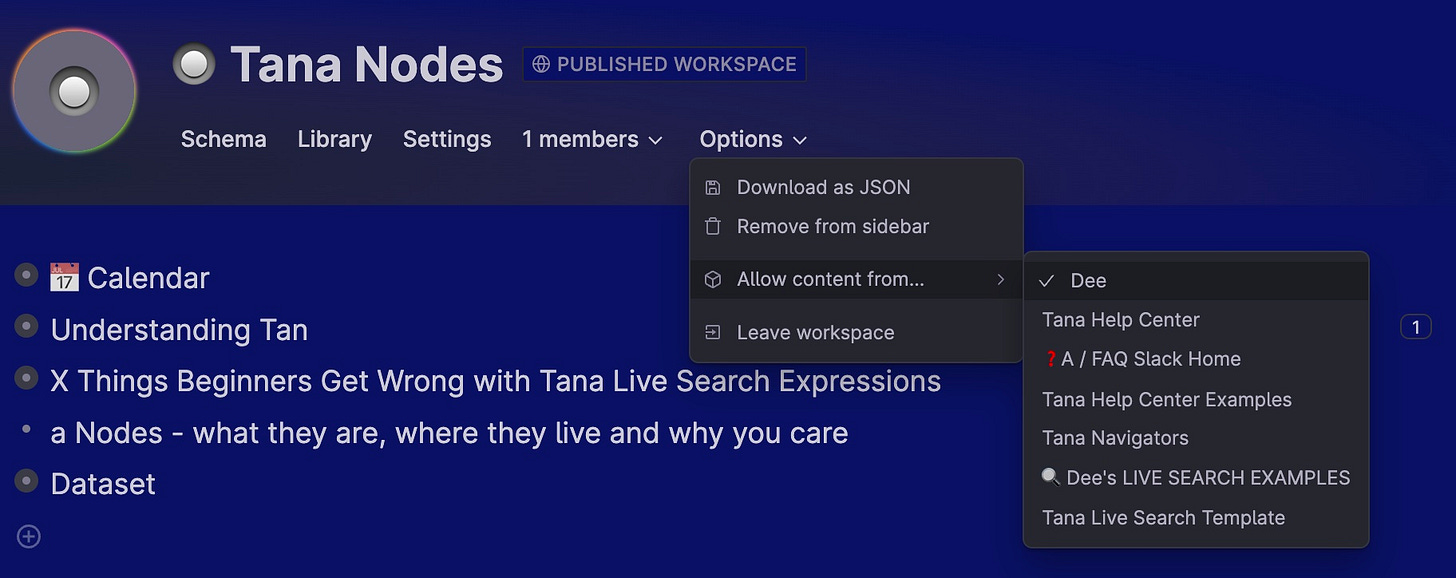This screenshot has width=1456, height=578.
Task: Open the Dataset node
Action: pos(103,484)
